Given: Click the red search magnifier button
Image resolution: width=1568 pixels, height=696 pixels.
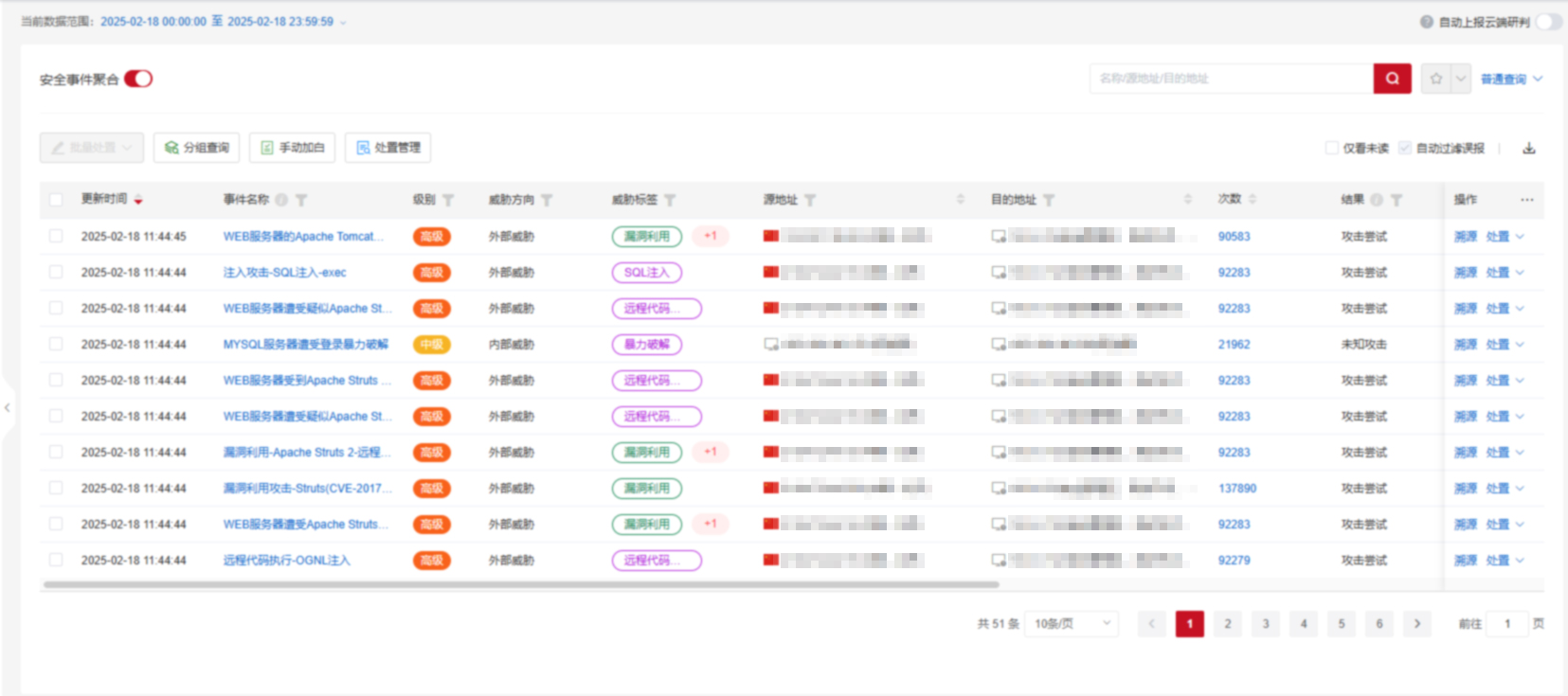Looking at the screenshot, I should click(x=1392, y=79).
